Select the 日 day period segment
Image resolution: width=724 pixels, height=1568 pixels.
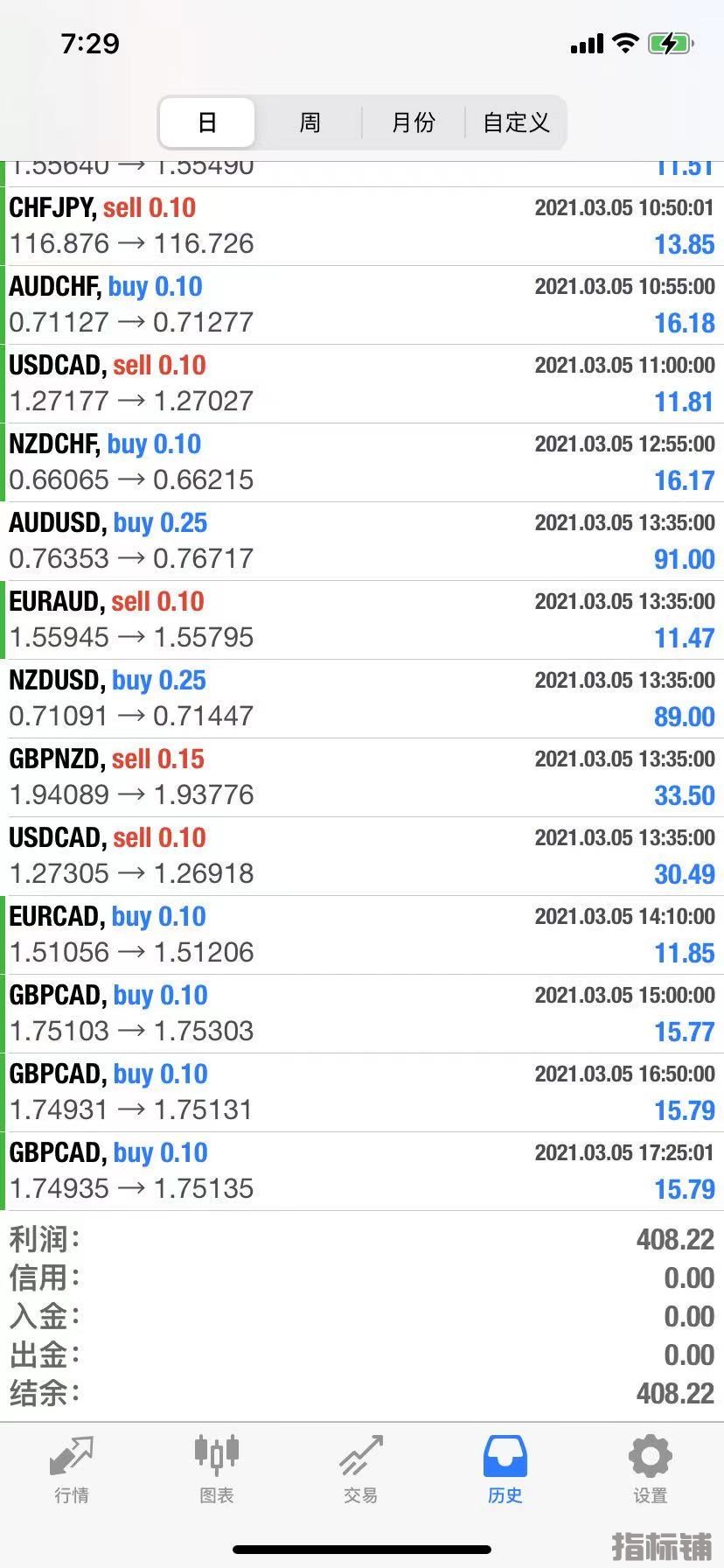tap(207, 122)
